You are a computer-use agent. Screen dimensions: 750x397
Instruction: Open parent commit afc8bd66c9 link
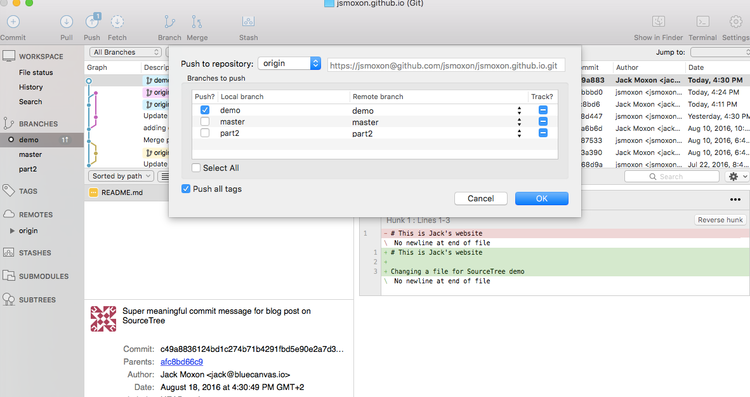click(181, 362)
